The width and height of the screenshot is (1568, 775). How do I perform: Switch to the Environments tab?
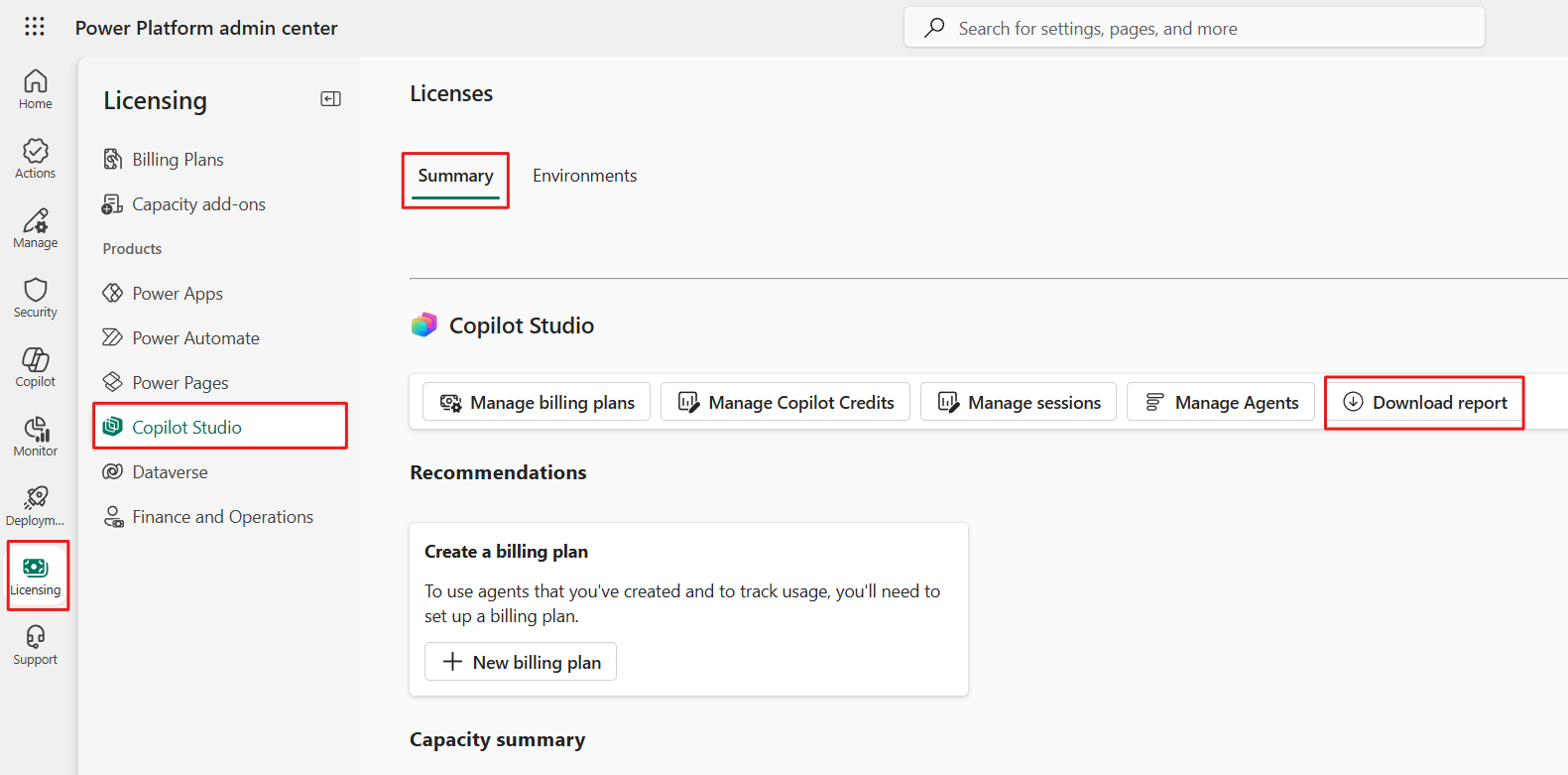click(585, 176)
